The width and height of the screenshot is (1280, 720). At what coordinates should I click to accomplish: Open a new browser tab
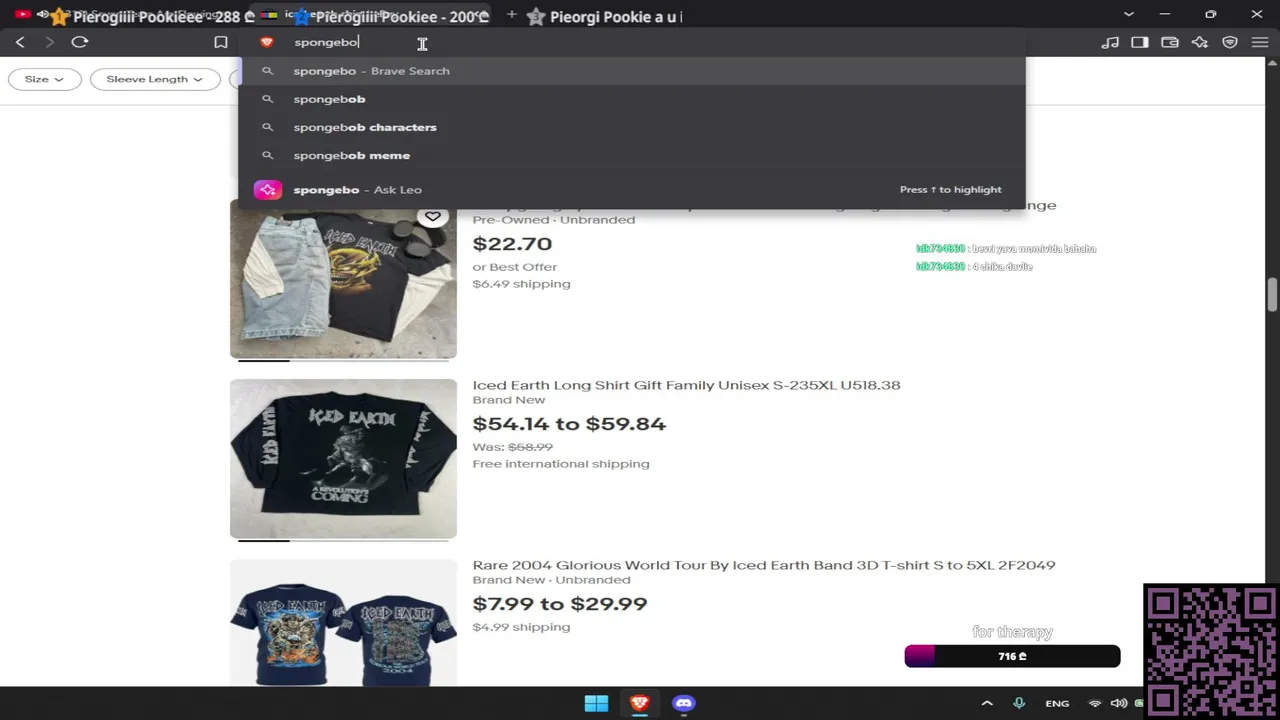tap(512, 15)
